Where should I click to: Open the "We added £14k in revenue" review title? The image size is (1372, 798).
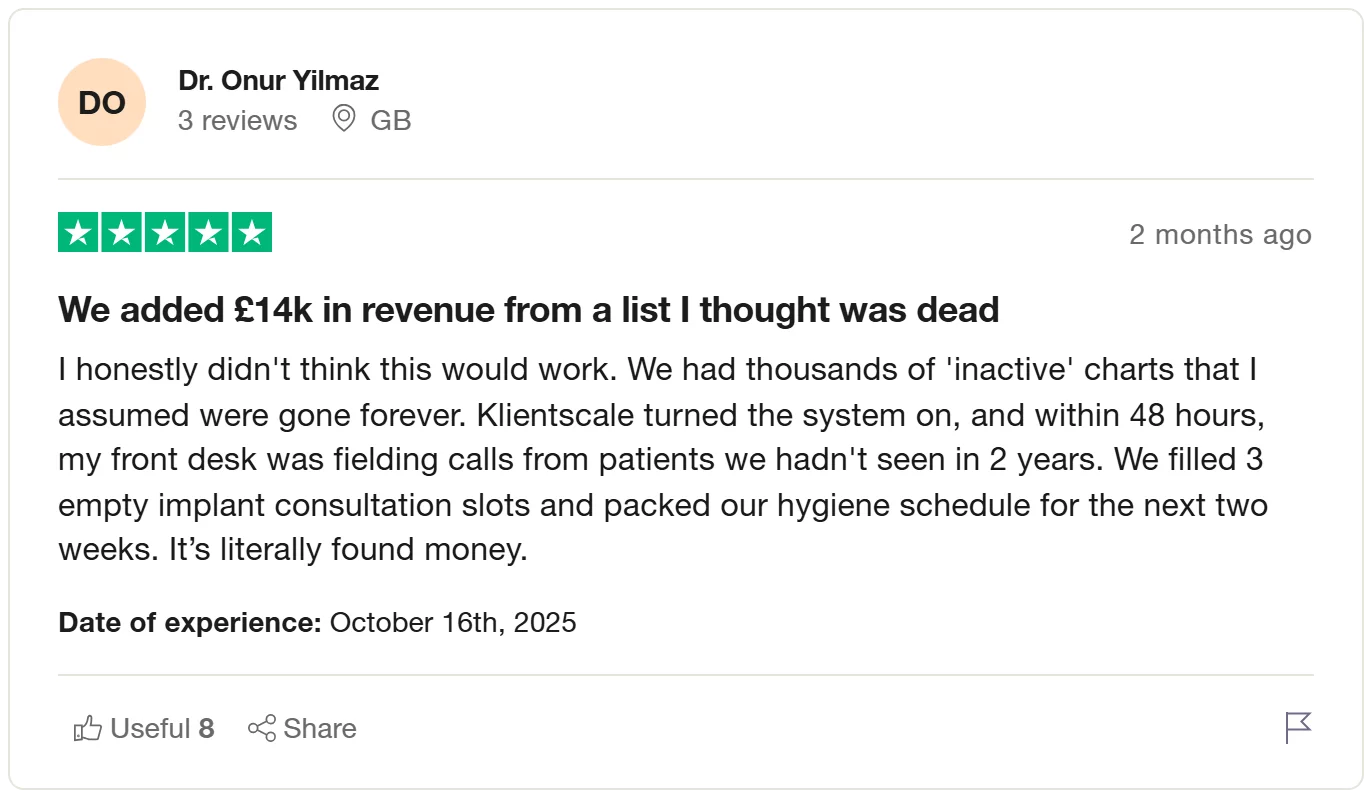click(528, 310)
